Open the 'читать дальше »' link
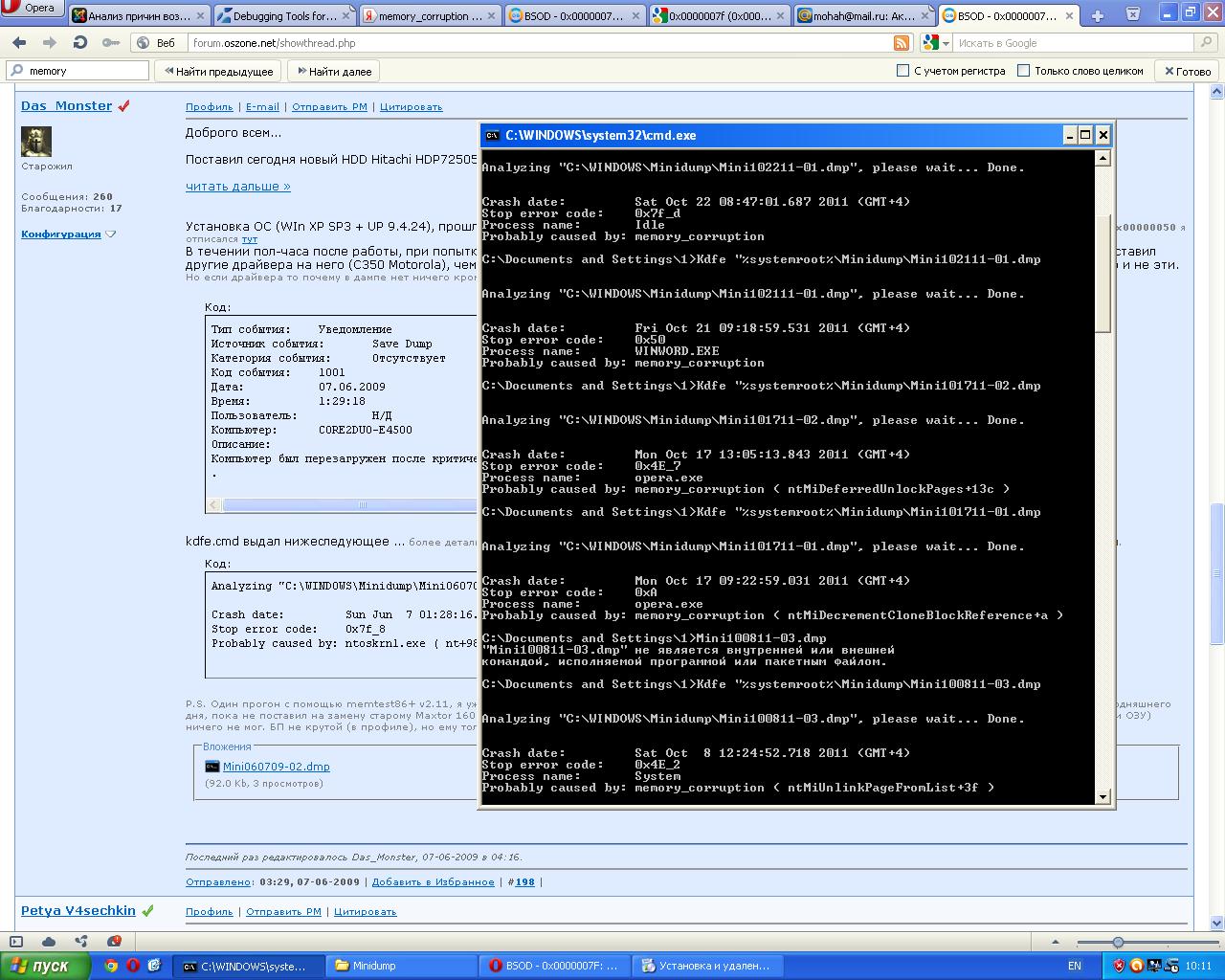1225x980 pixels. [237, 187]
